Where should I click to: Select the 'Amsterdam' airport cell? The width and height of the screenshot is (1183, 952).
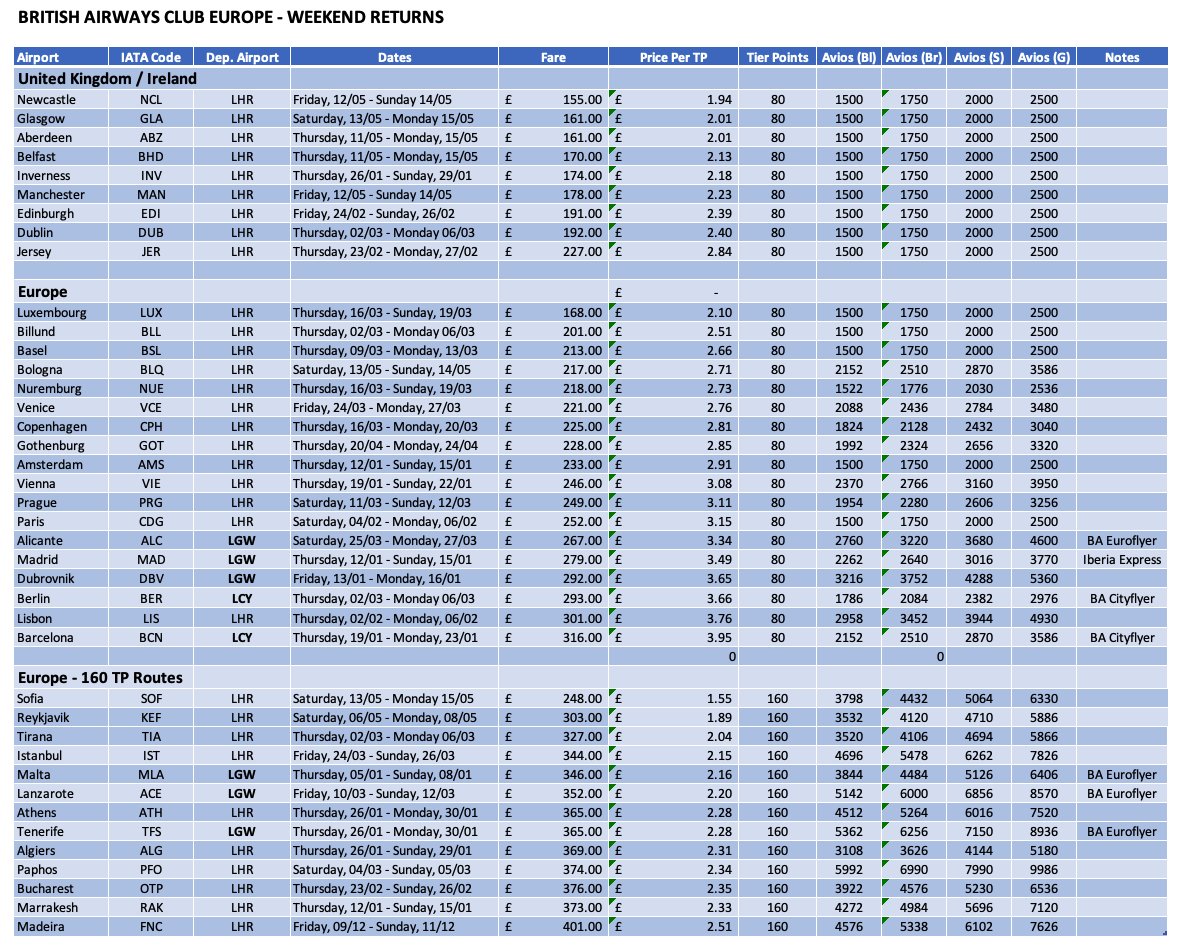point(61,465)
